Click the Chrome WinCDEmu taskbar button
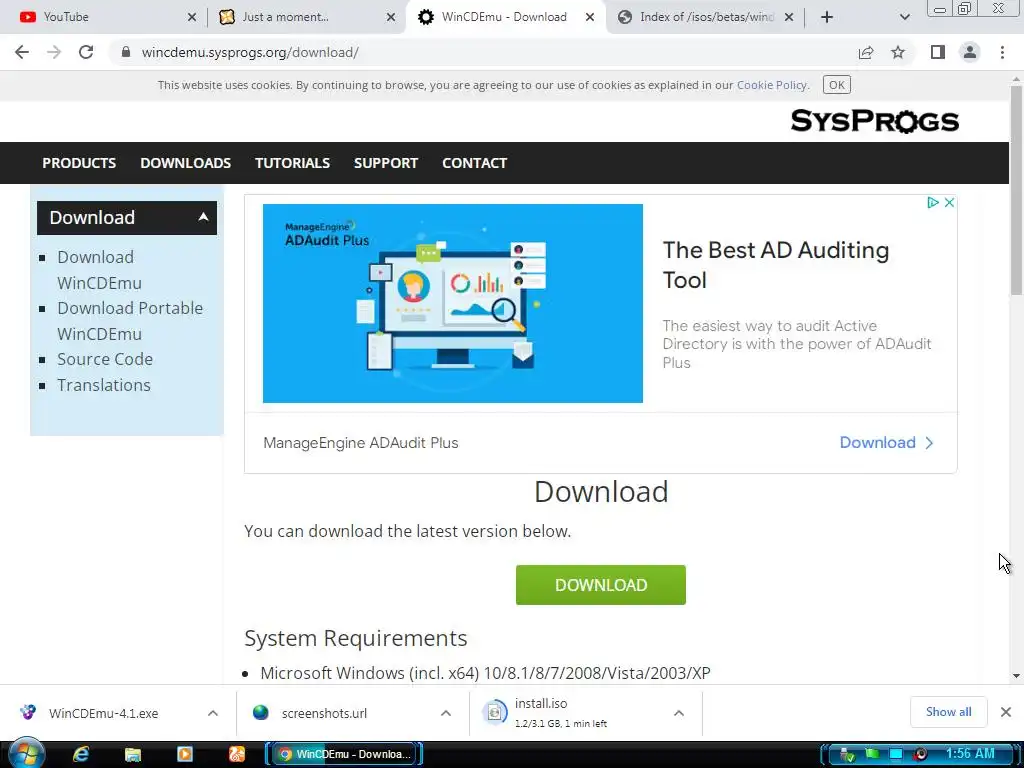 click(344, 754)
